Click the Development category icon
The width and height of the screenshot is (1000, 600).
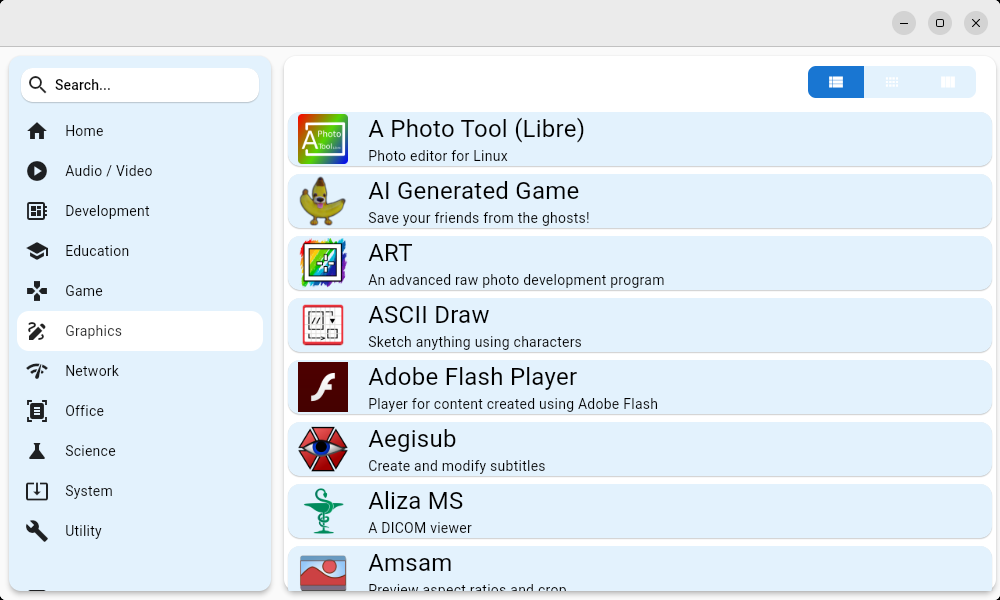(x=37, y=211)
